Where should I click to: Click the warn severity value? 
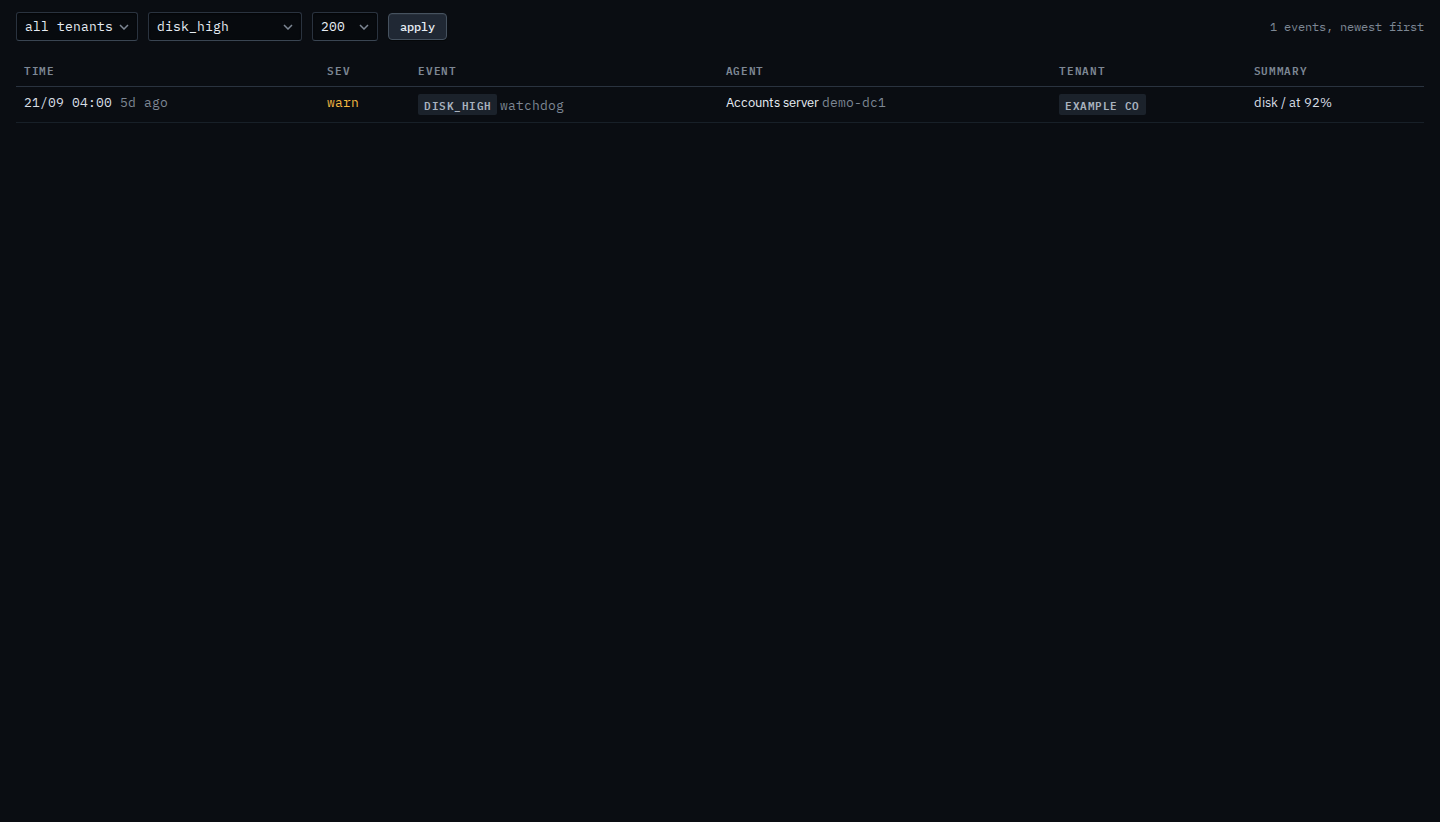point(343,103)
